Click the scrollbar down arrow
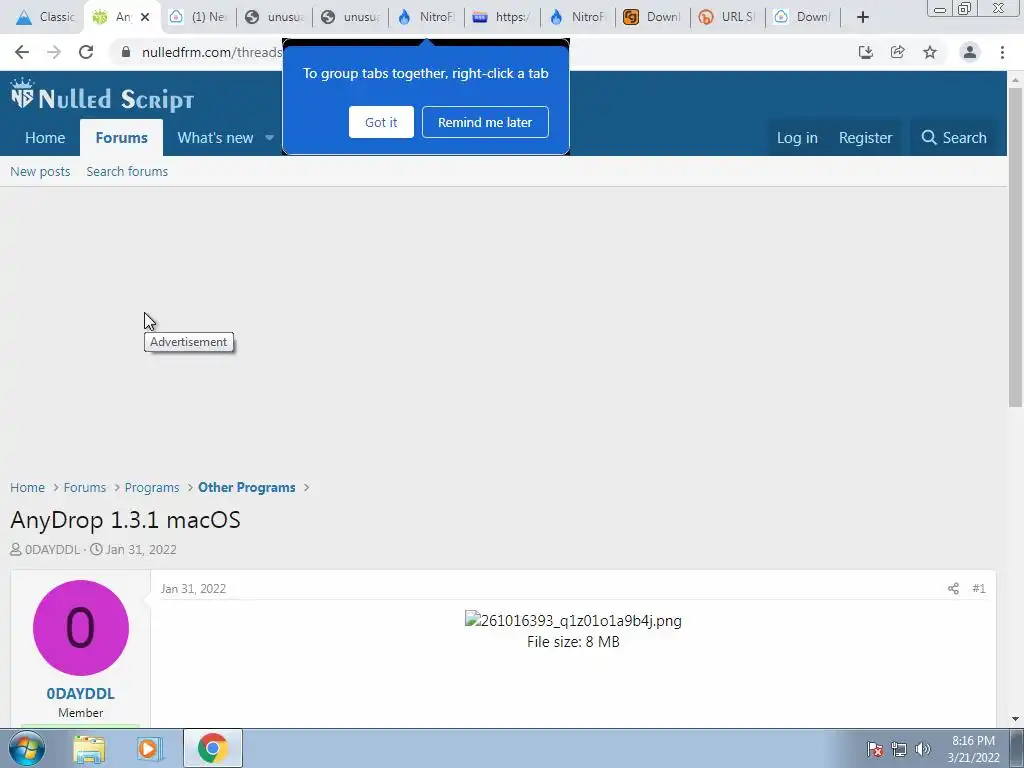 (1015, 719)
